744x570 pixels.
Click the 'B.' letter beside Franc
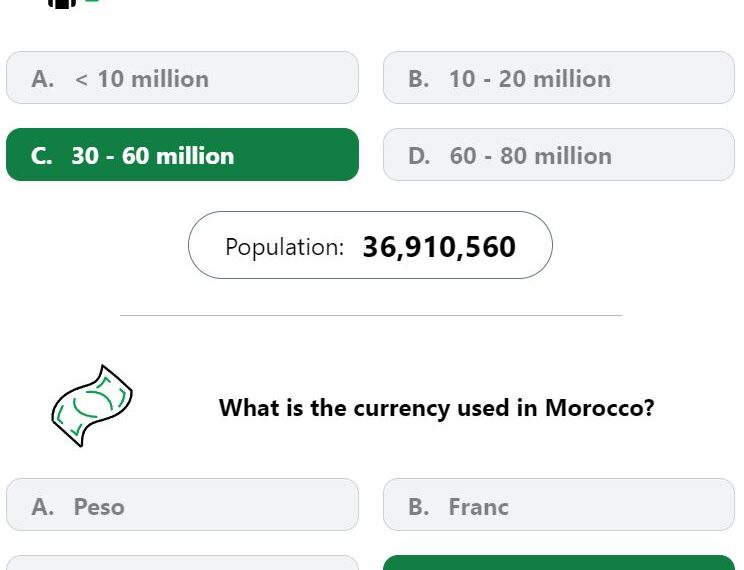tap(418, 507)
